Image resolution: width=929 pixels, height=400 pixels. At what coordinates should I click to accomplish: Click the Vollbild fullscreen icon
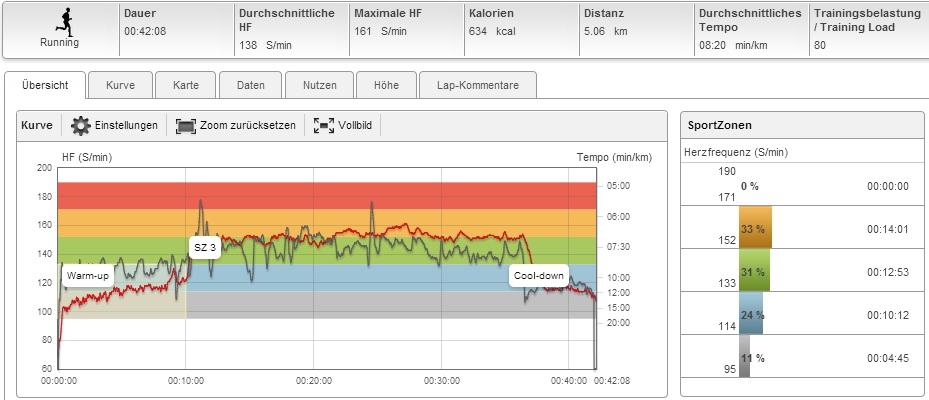[324, 126]
